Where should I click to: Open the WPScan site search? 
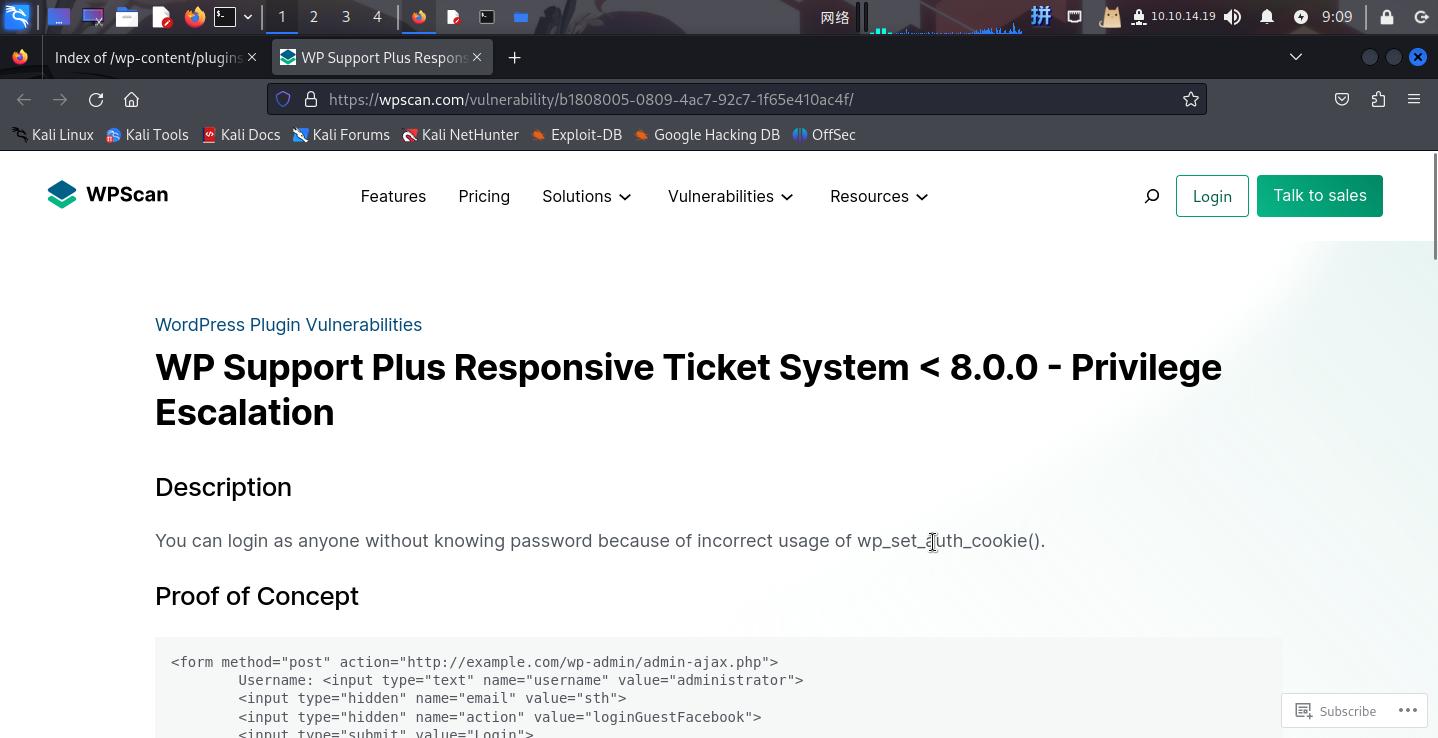click(x=1152, y=196)
